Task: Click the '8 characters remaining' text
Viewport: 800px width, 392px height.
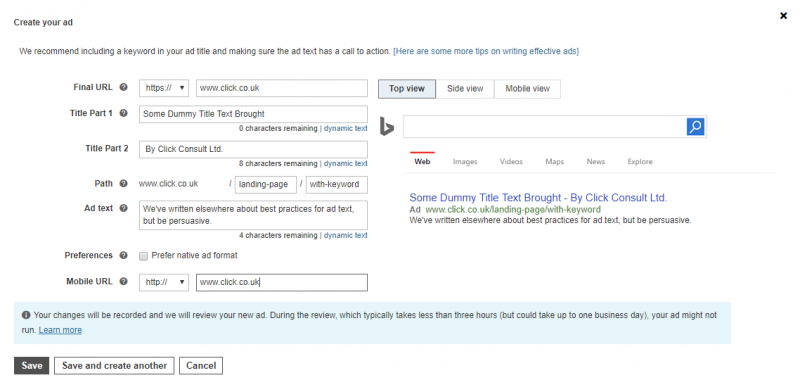Action: 278,164
